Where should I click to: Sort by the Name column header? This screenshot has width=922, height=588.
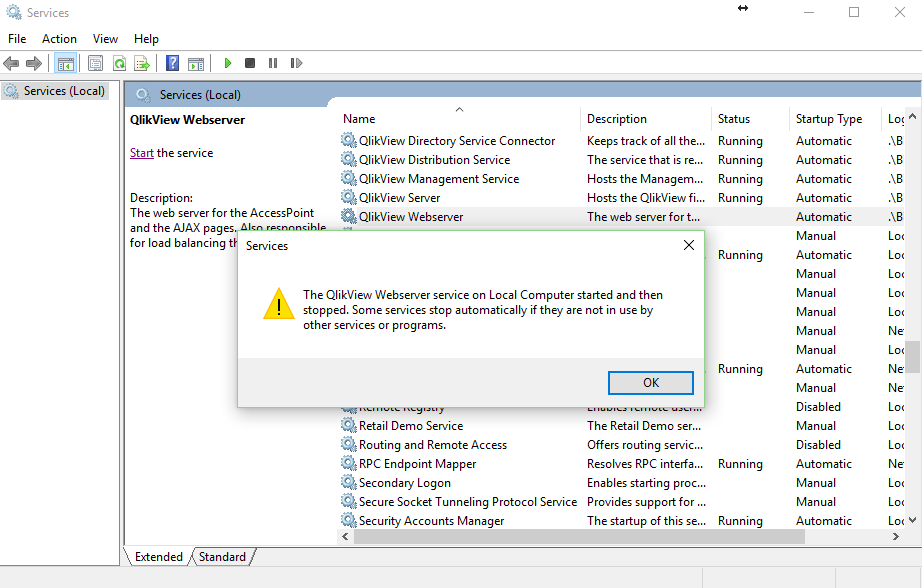tap(460, 119)
